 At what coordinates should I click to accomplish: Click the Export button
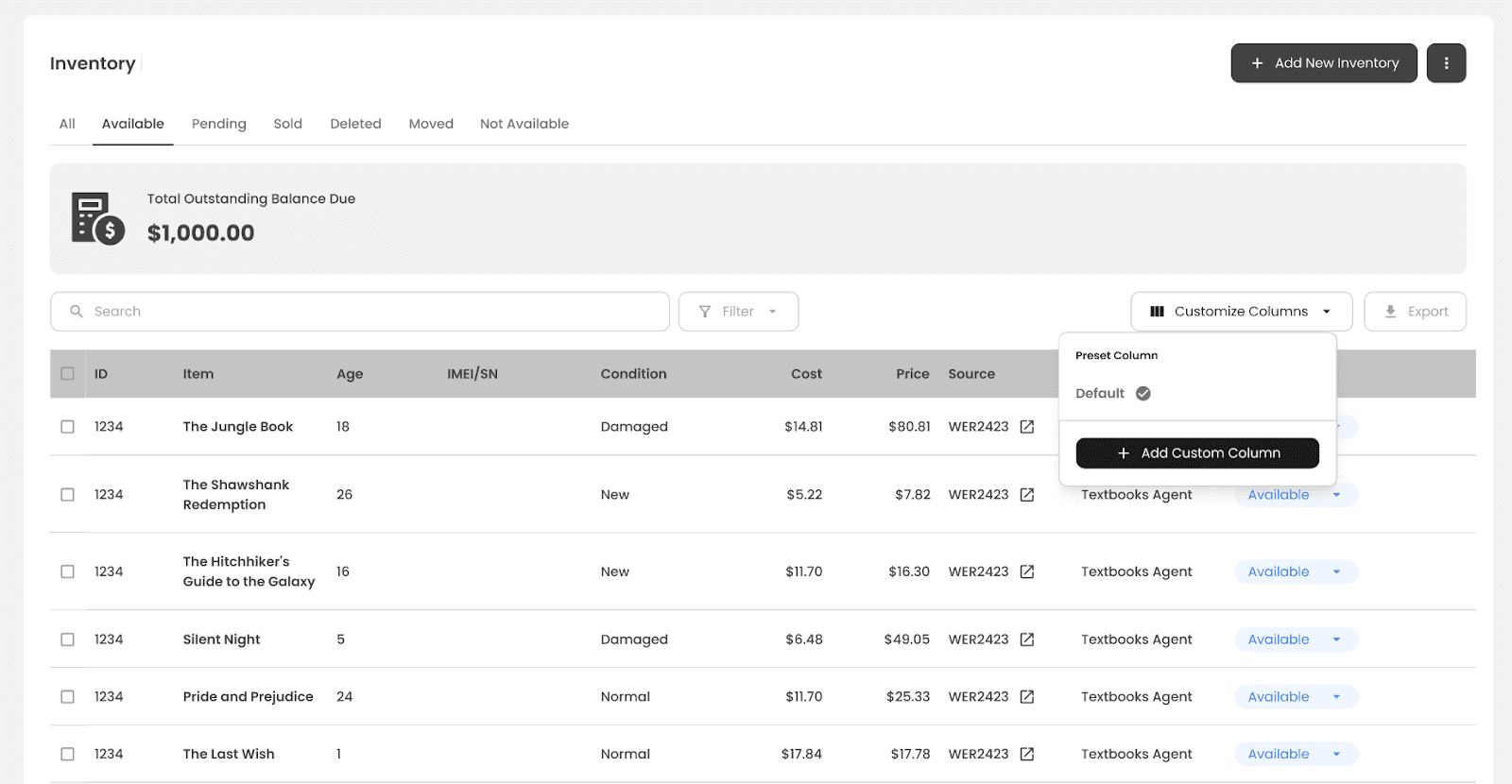(x=1416, y=312)
